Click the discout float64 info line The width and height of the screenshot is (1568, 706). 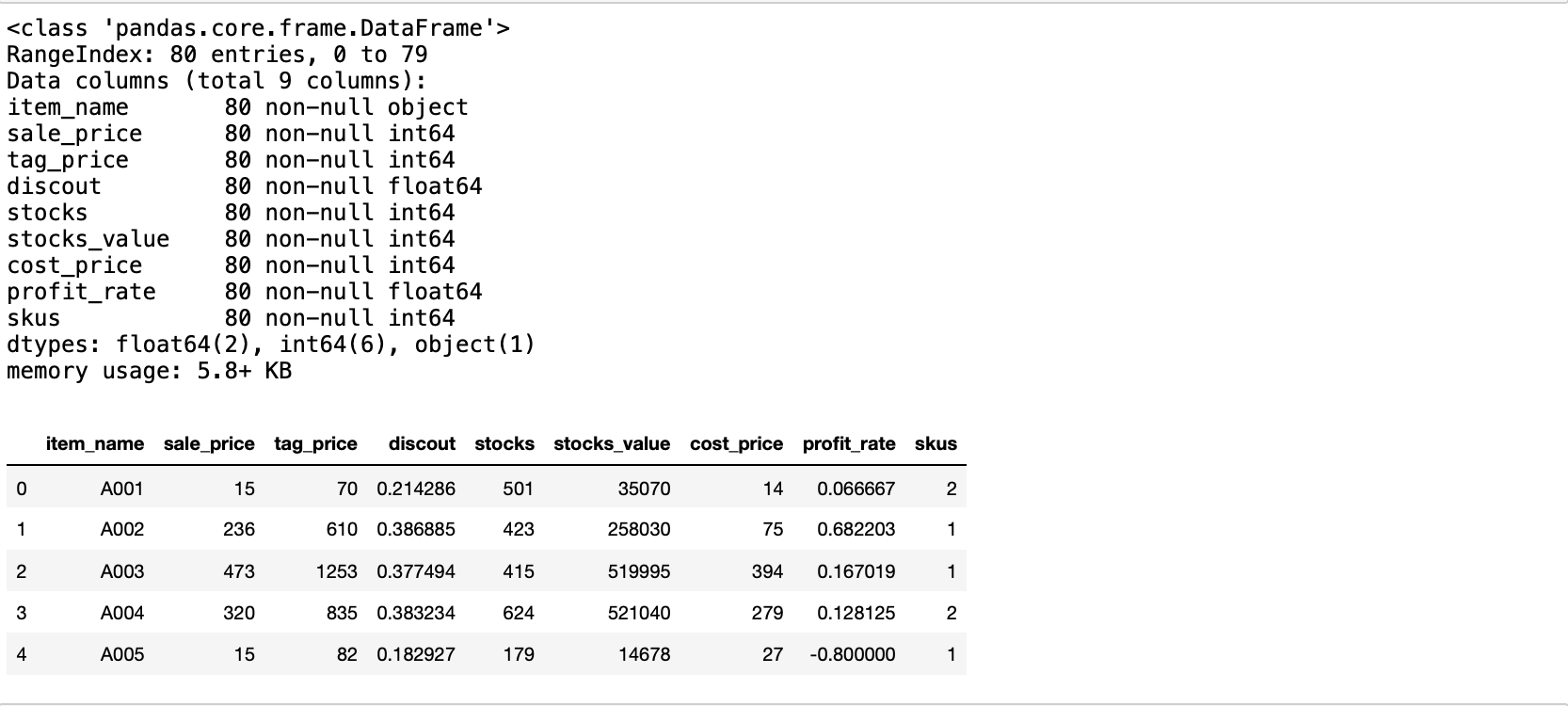pos(245,186)
